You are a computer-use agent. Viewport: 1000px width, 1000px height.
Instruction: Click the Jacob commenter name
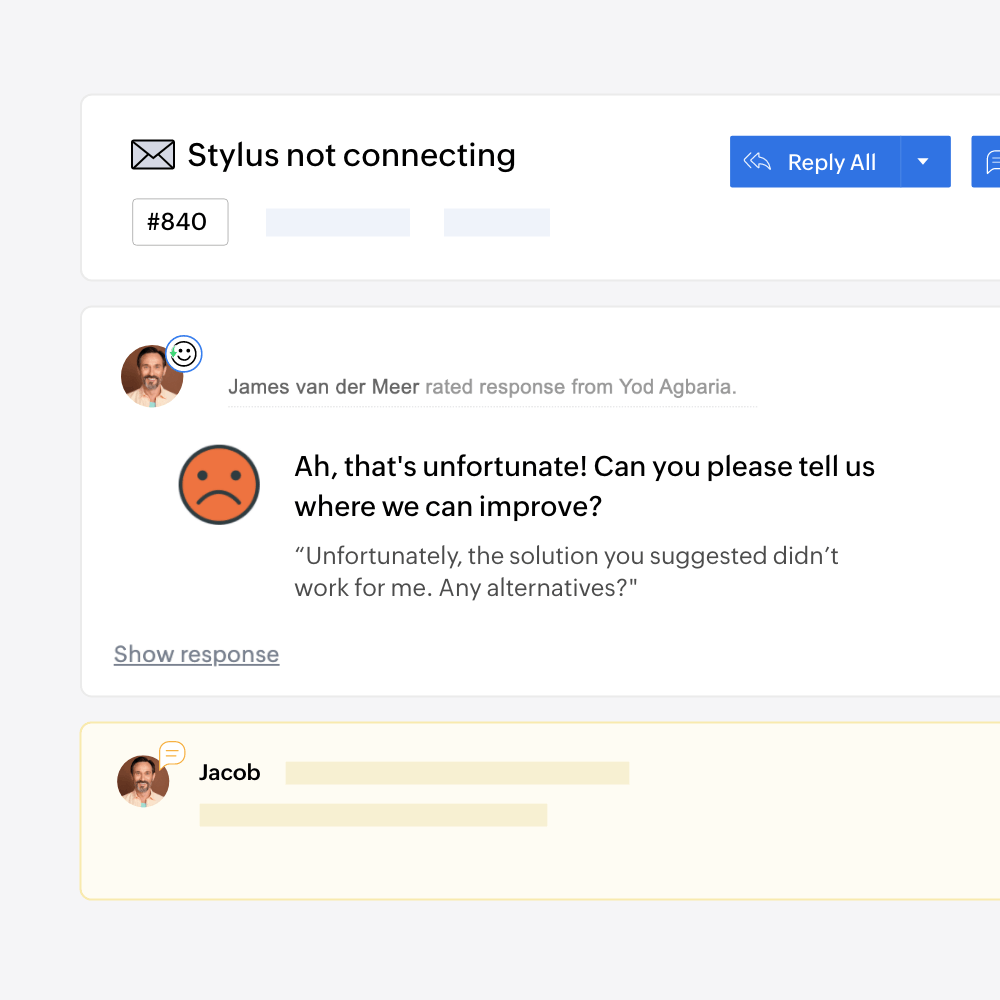click(230, 772)
